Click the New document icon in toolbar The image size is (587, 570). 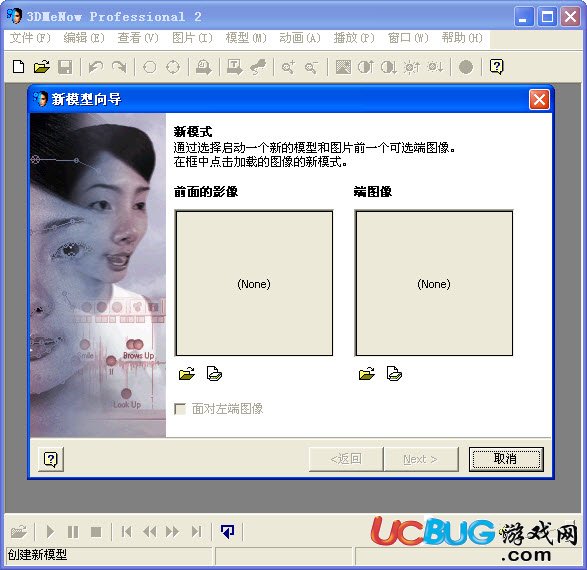tap(18, 67)
